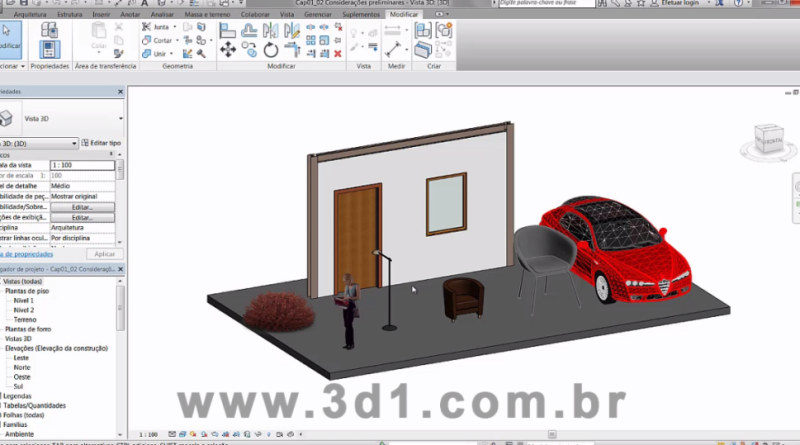Click the Create Parts icon
The height and width of the screenshot is (445, 800).
[x=423, y=50]
